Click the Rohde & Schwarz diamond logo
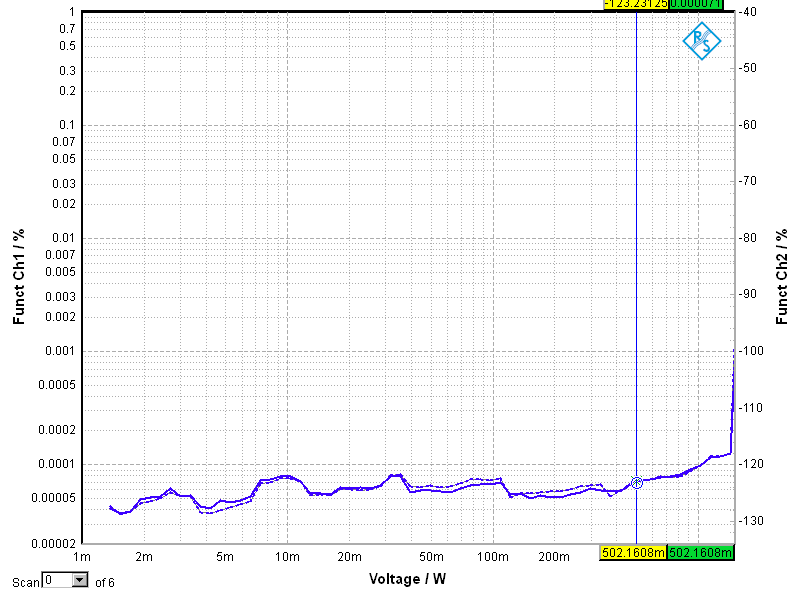The image size is (800, 600). [x=701, y=40]
